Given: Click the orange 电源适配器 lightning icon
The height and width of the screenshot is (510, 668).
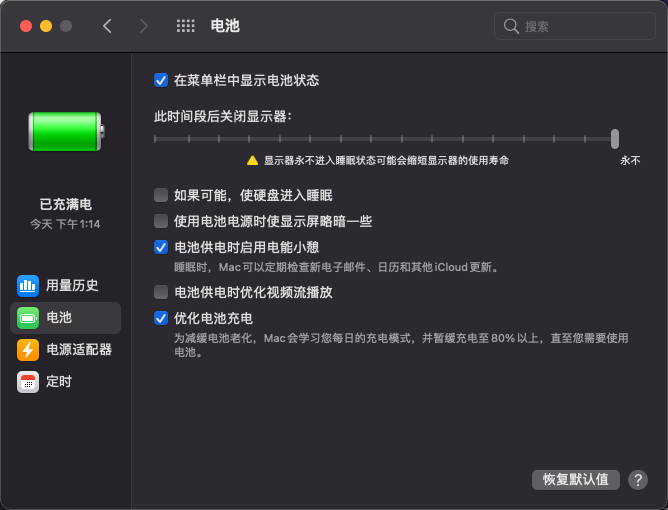Looking at the screenshot, I should 28,350.
